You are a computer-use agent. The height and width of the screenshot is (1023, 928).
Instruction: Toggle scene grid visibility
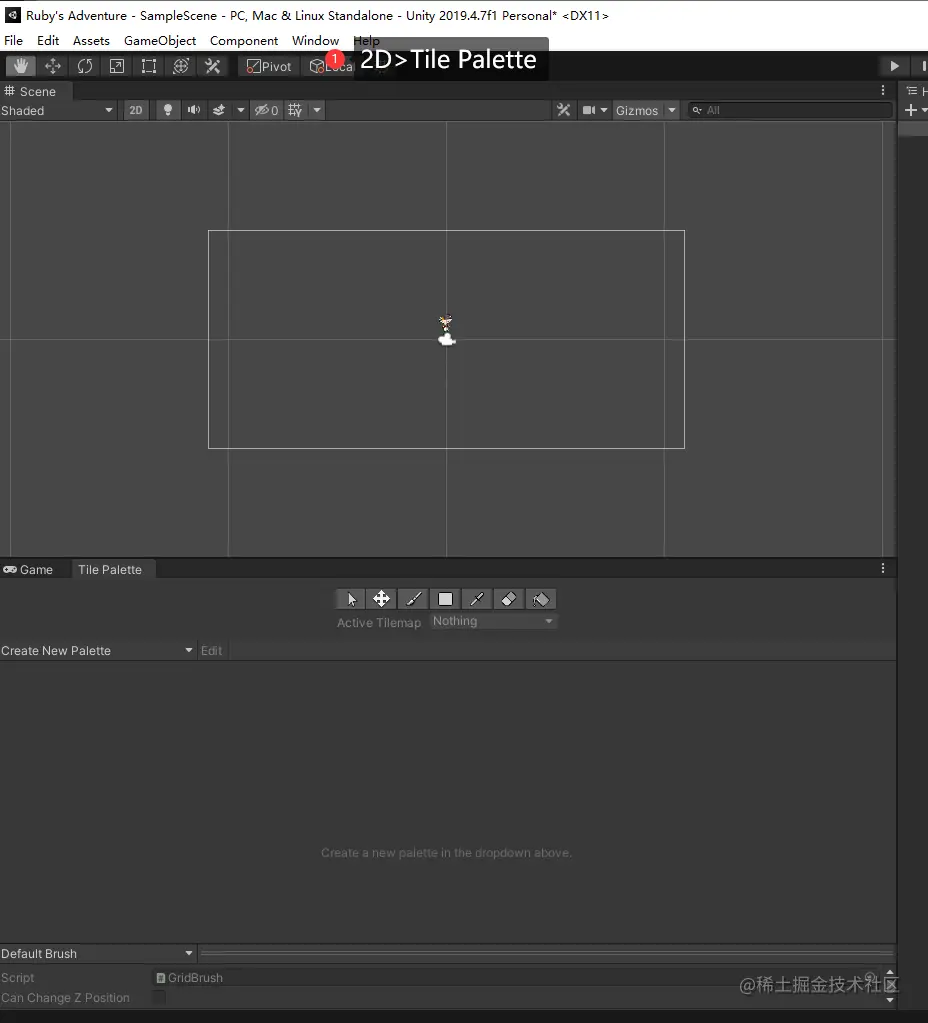[x=295, y=110]
